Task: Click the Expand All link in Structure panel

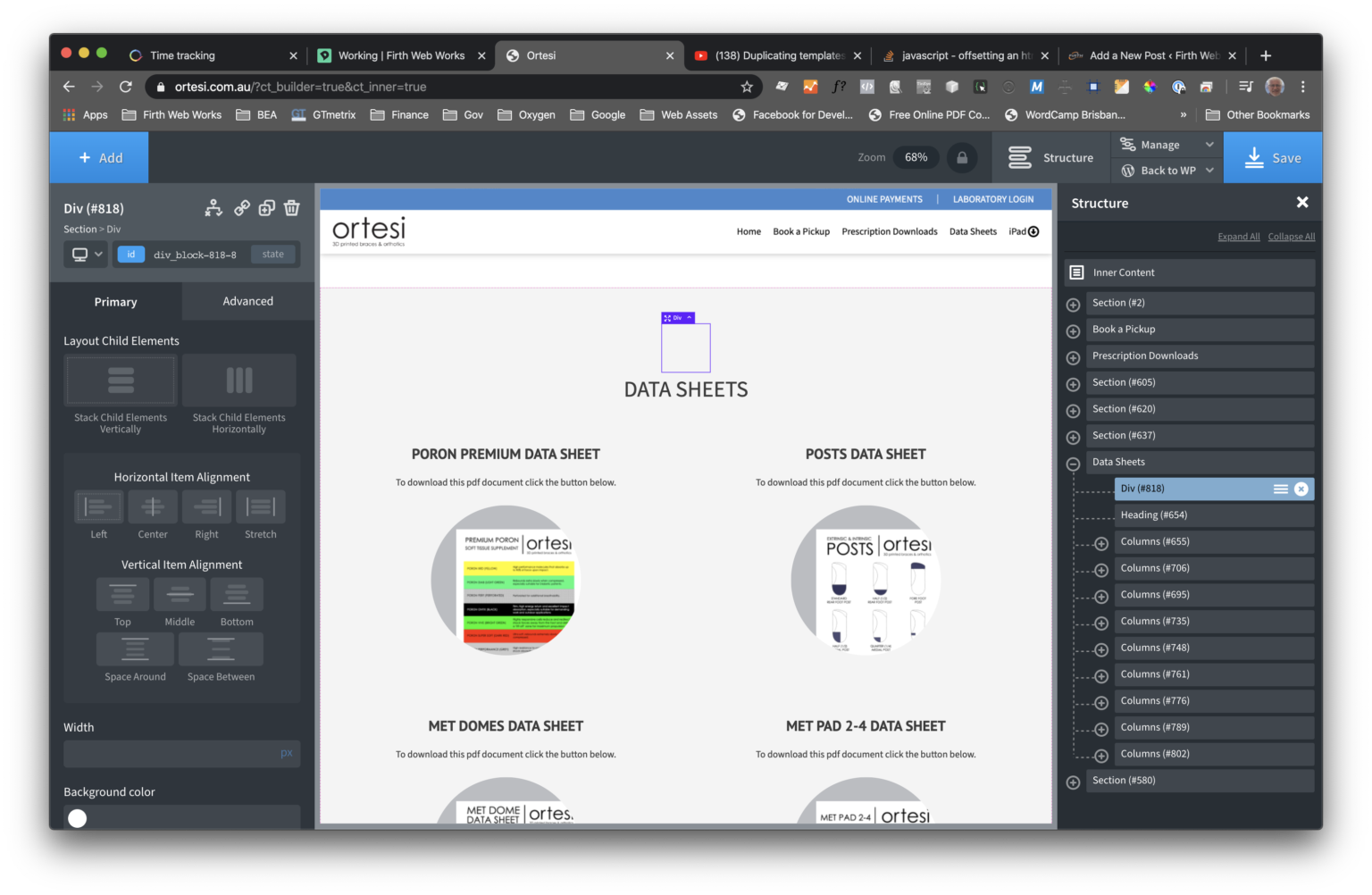Action: point(1238,236)
